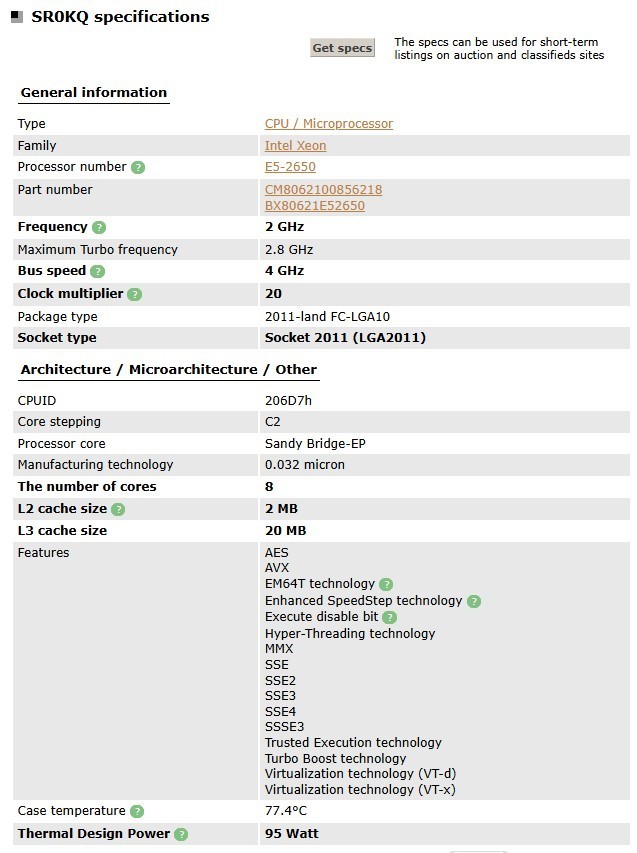
Task: Click help icon beside Execute disable bit
Action: coord(390,617)
